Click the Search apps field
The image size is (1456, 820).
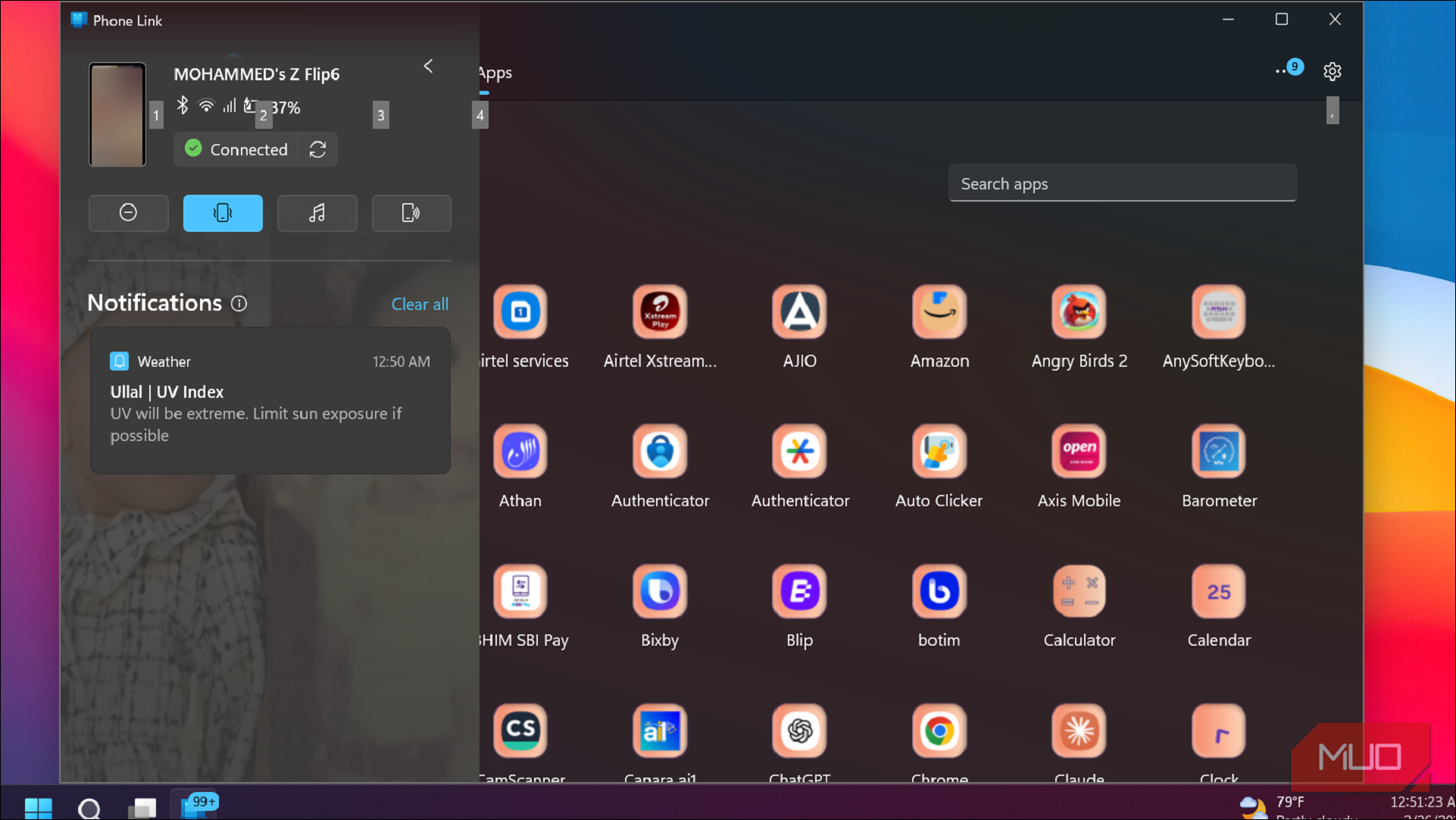[x=1122, y=183]
